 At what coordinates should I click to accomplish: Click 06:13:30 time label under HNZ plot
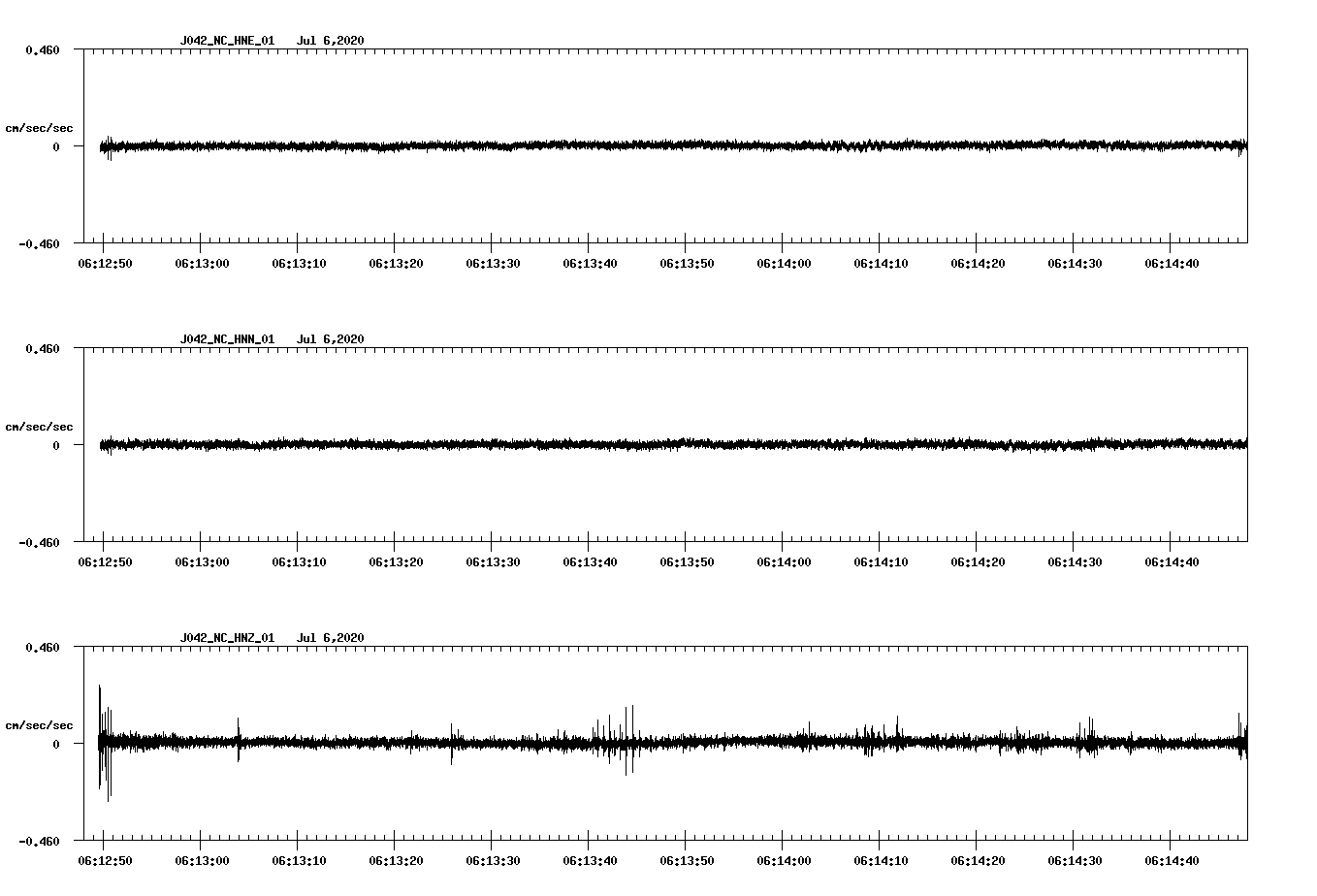coord(493,861)
